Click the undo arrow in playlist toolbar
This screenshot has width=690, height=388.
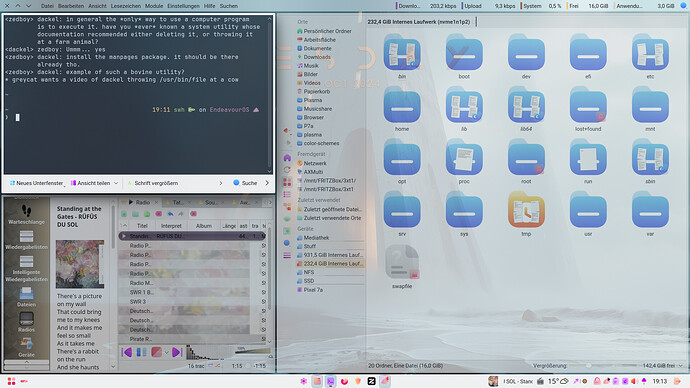pos(170,214)
